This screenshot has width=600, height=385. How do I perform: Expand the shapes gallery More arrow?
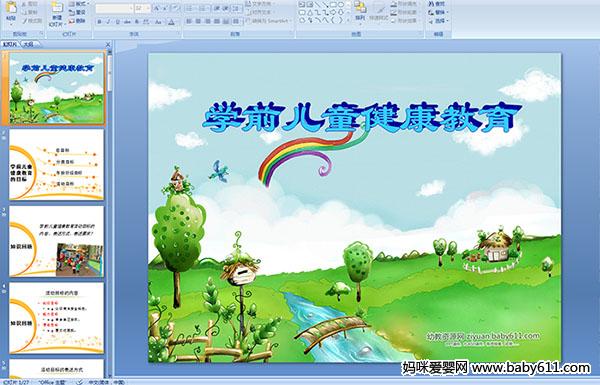coord(348,20)
